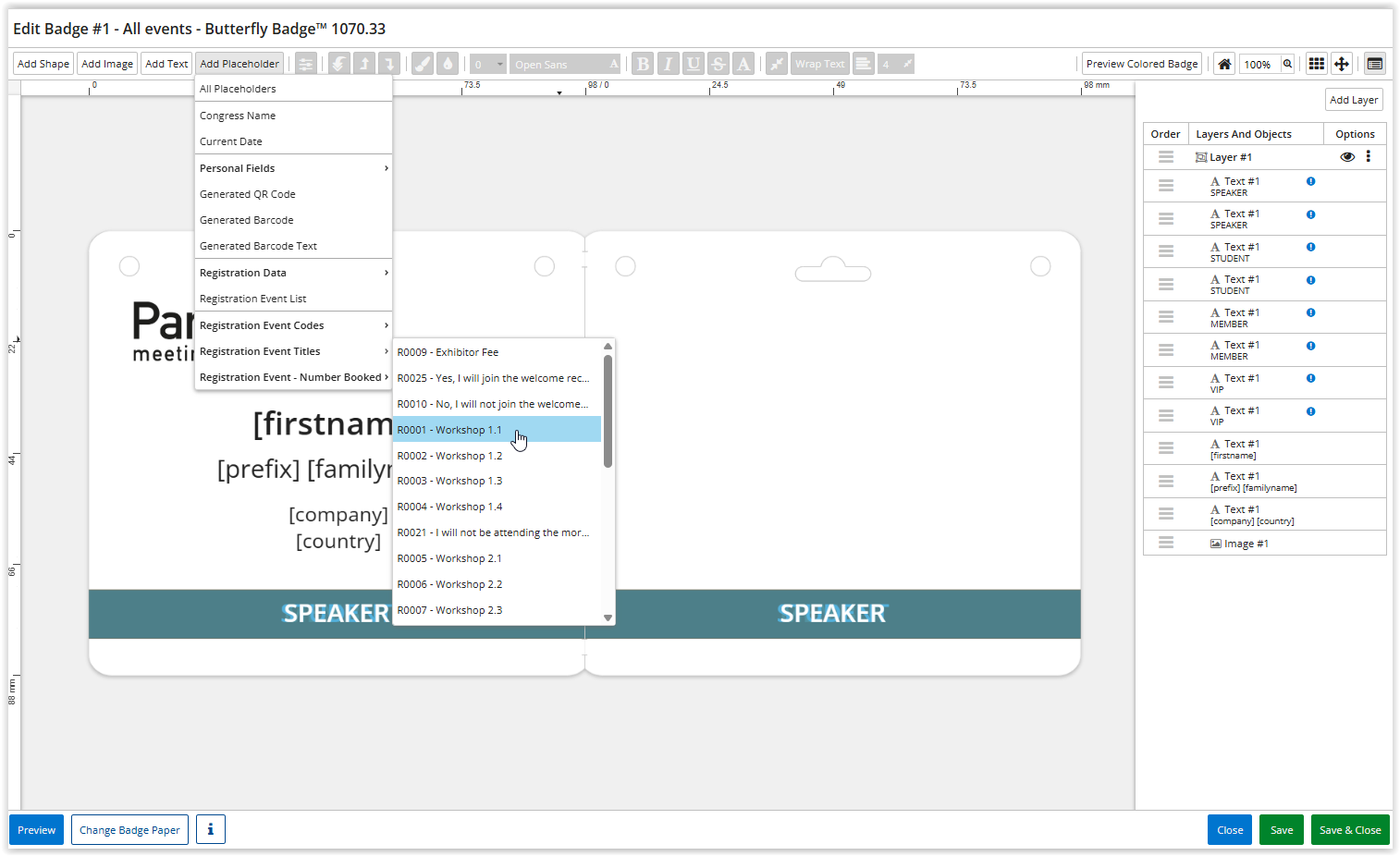This screenshot has width=1400, height=856.
Task: Open Layer #1 three-dot options menu
Action: [x=1369, y=157]
